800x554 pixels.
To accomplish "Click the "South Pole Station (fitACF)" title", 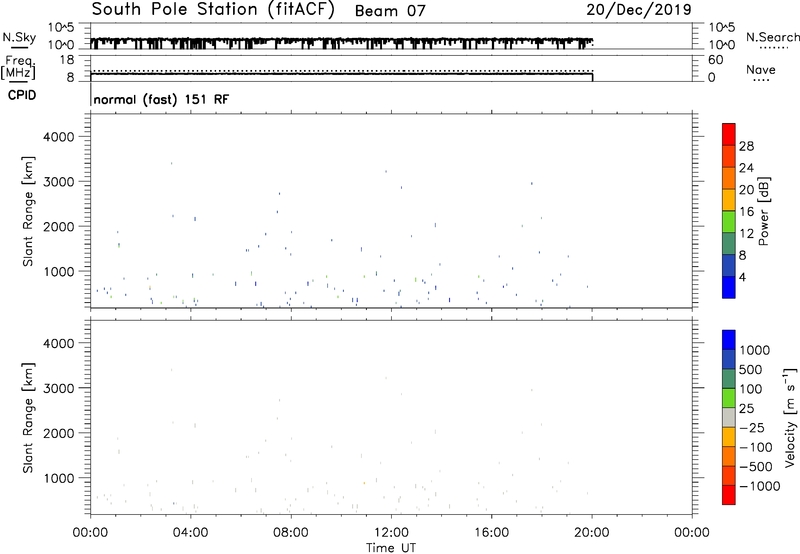I will pos(213,10).
